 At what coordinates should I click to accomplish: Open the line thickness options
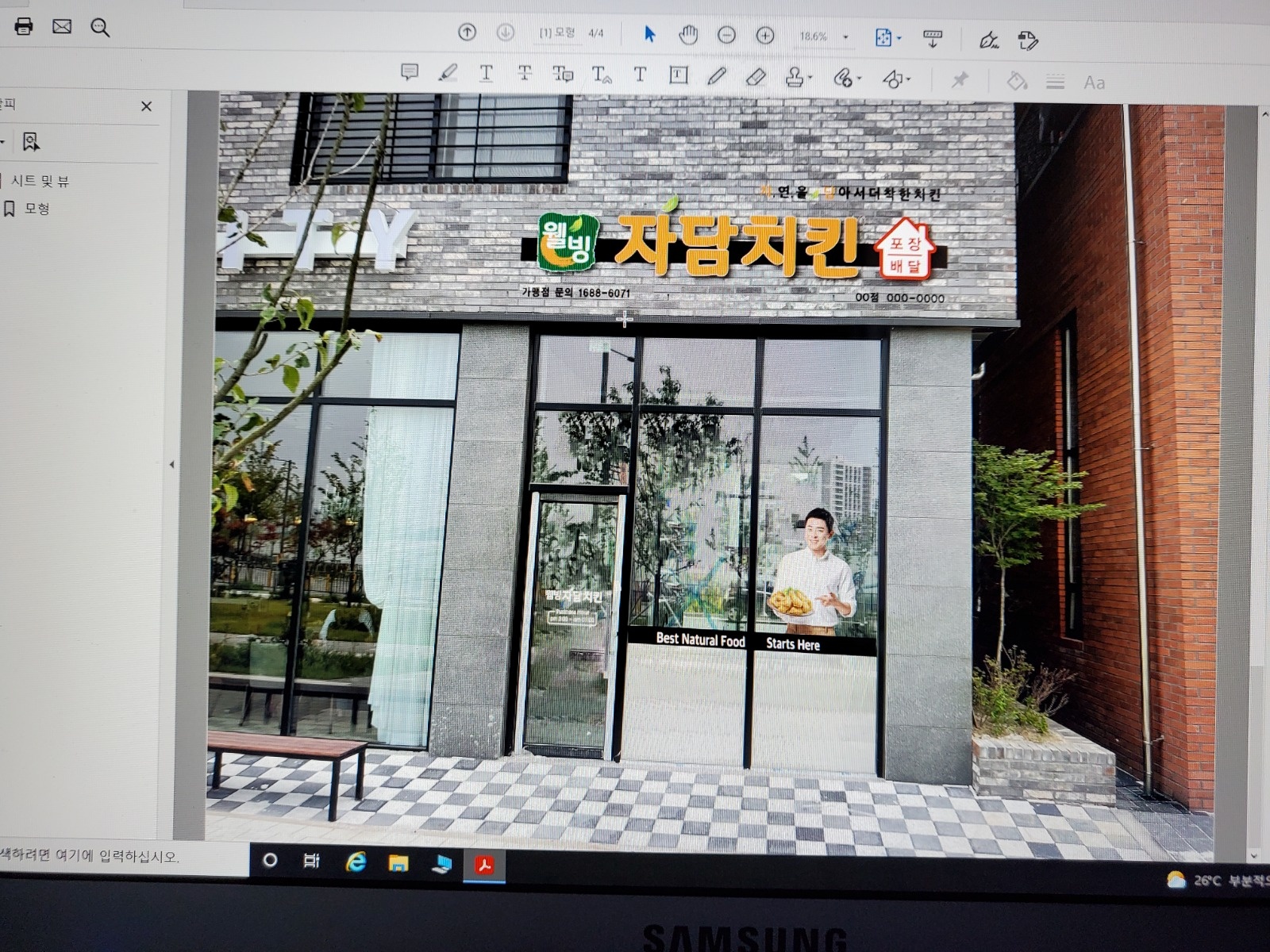click(1055, 82)
